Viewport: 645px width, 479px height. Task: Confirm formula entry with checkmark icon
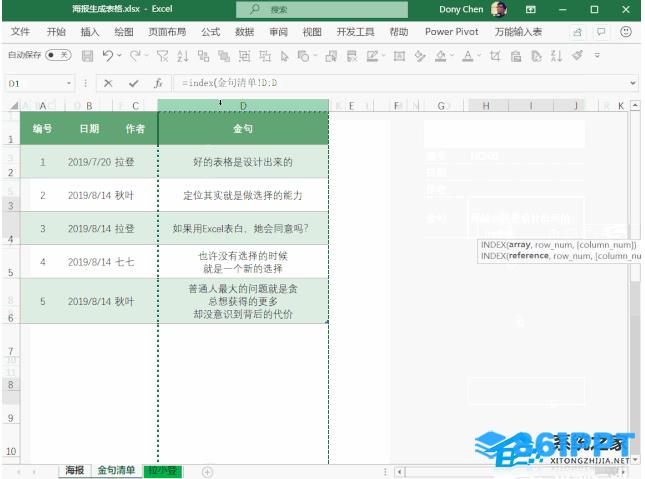pyautogui.click(x=133, y=84)
